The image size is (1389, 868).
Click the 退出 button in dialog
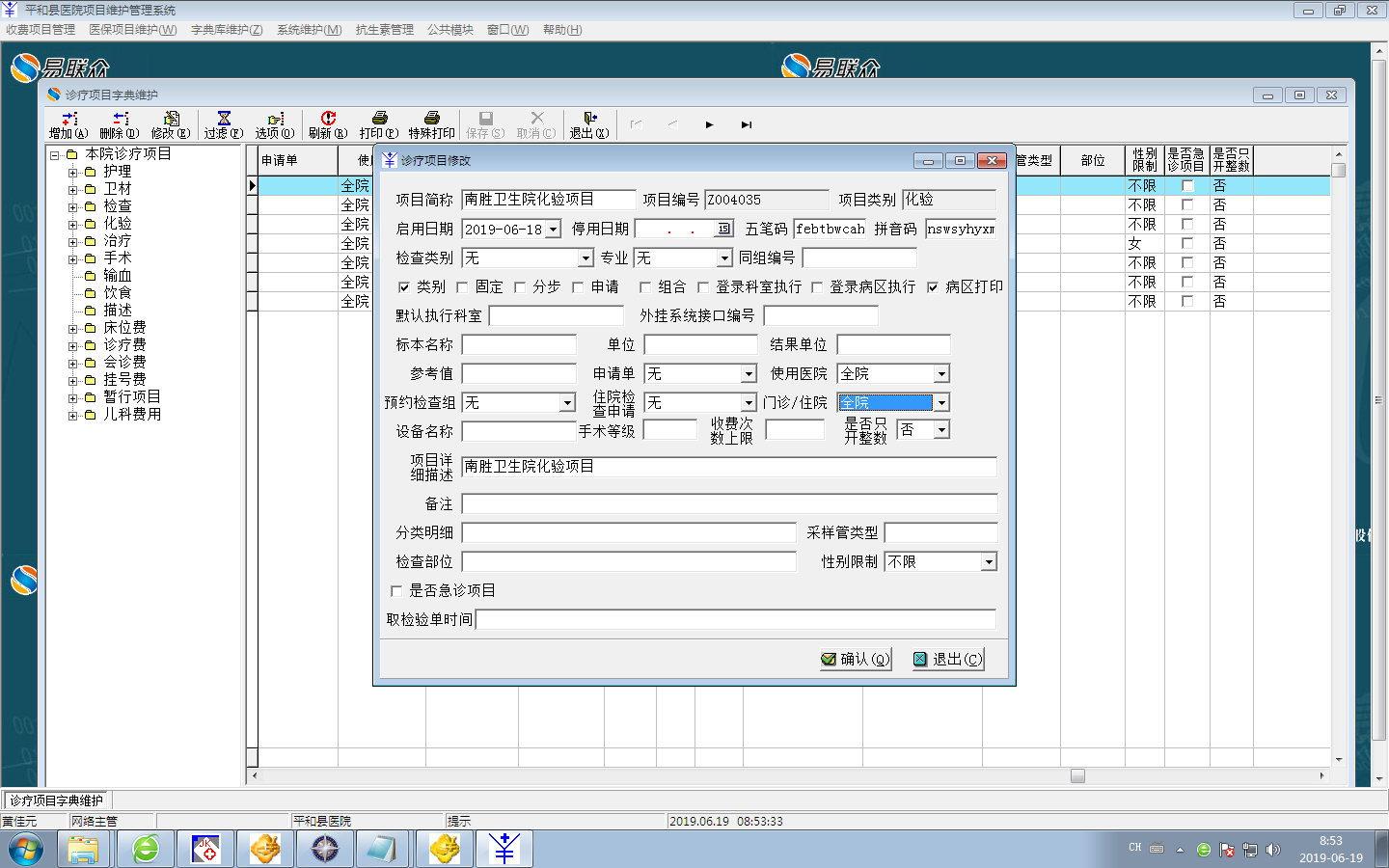click(x=948, y=659)
